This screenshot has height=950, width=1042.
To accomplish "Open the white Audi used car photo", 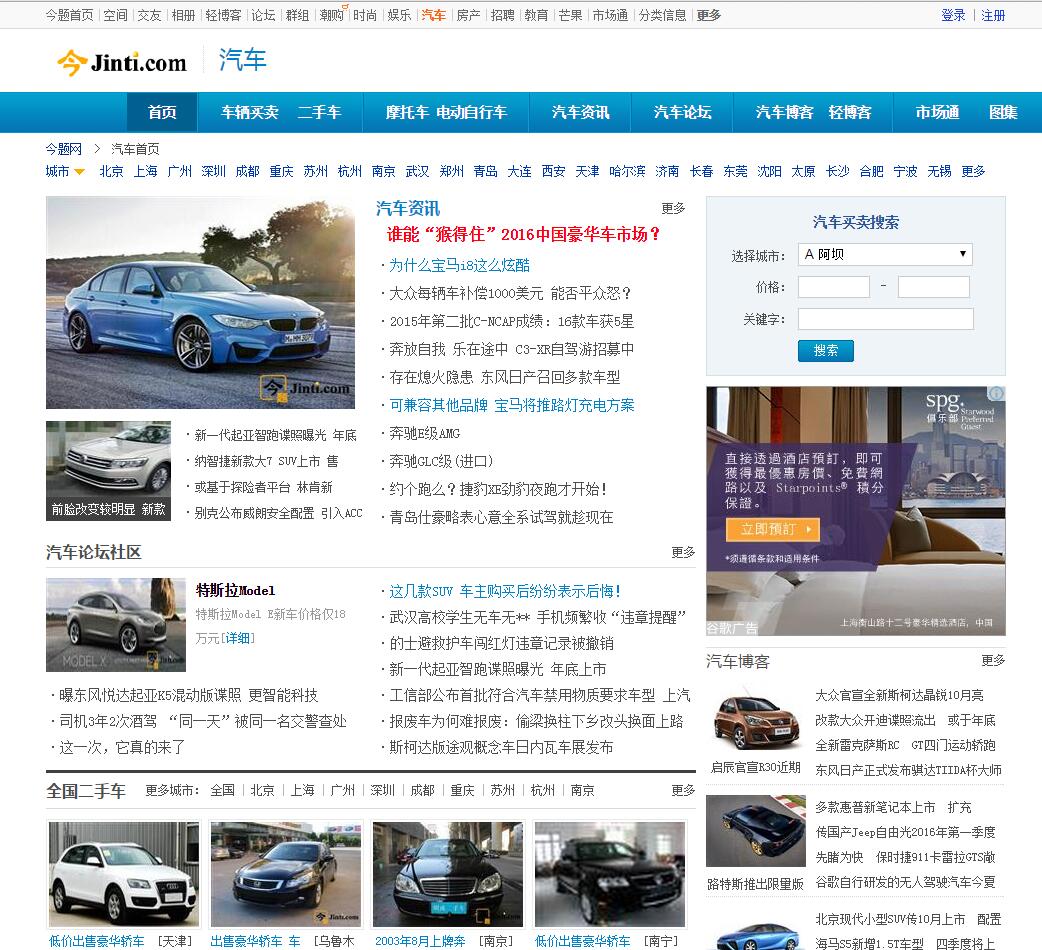I will pyautogui.click(x=124, y=874).
